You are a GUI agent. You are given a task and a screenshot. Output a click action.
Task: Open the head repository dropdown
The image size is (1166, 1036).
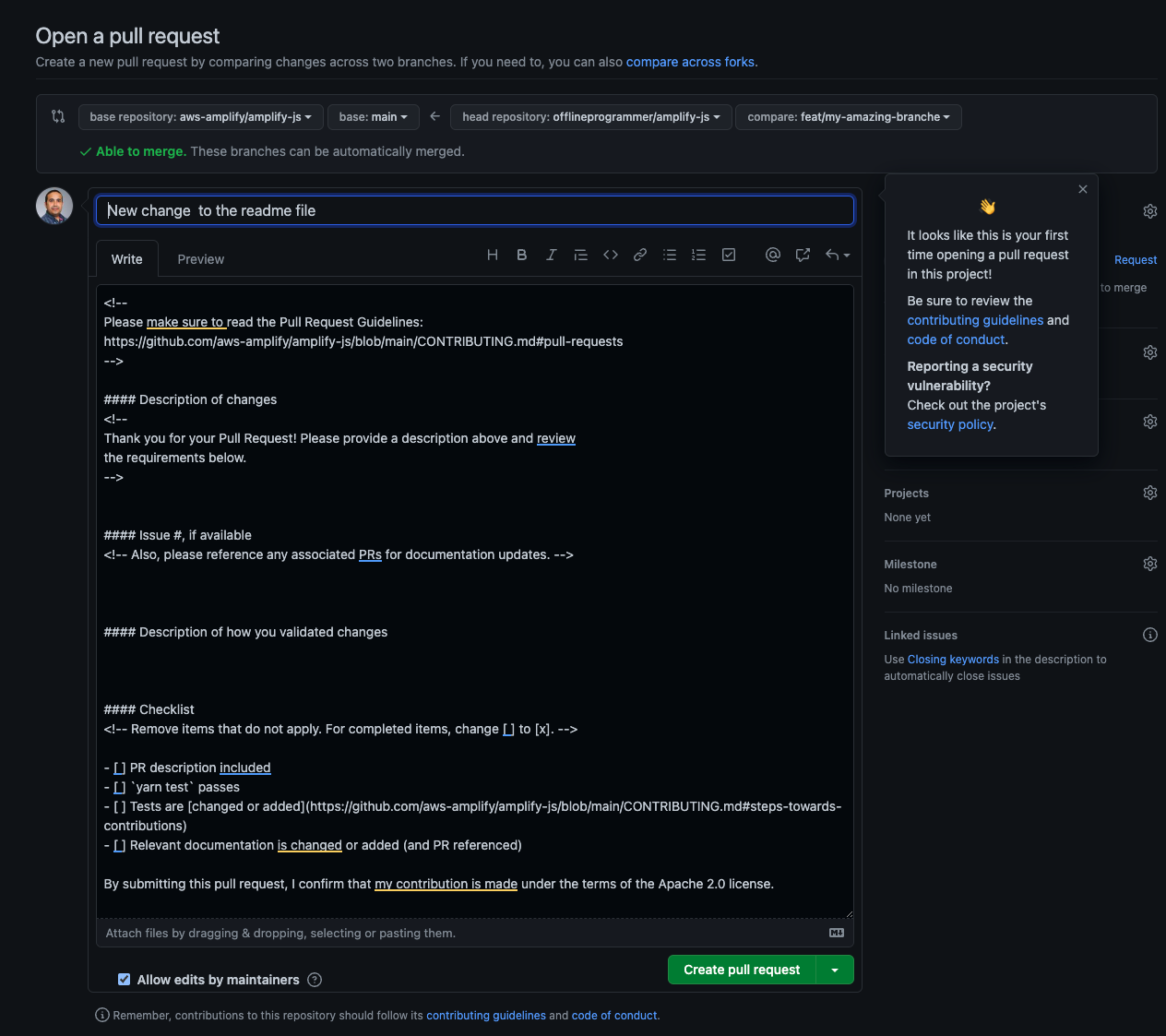pos(591,117)
